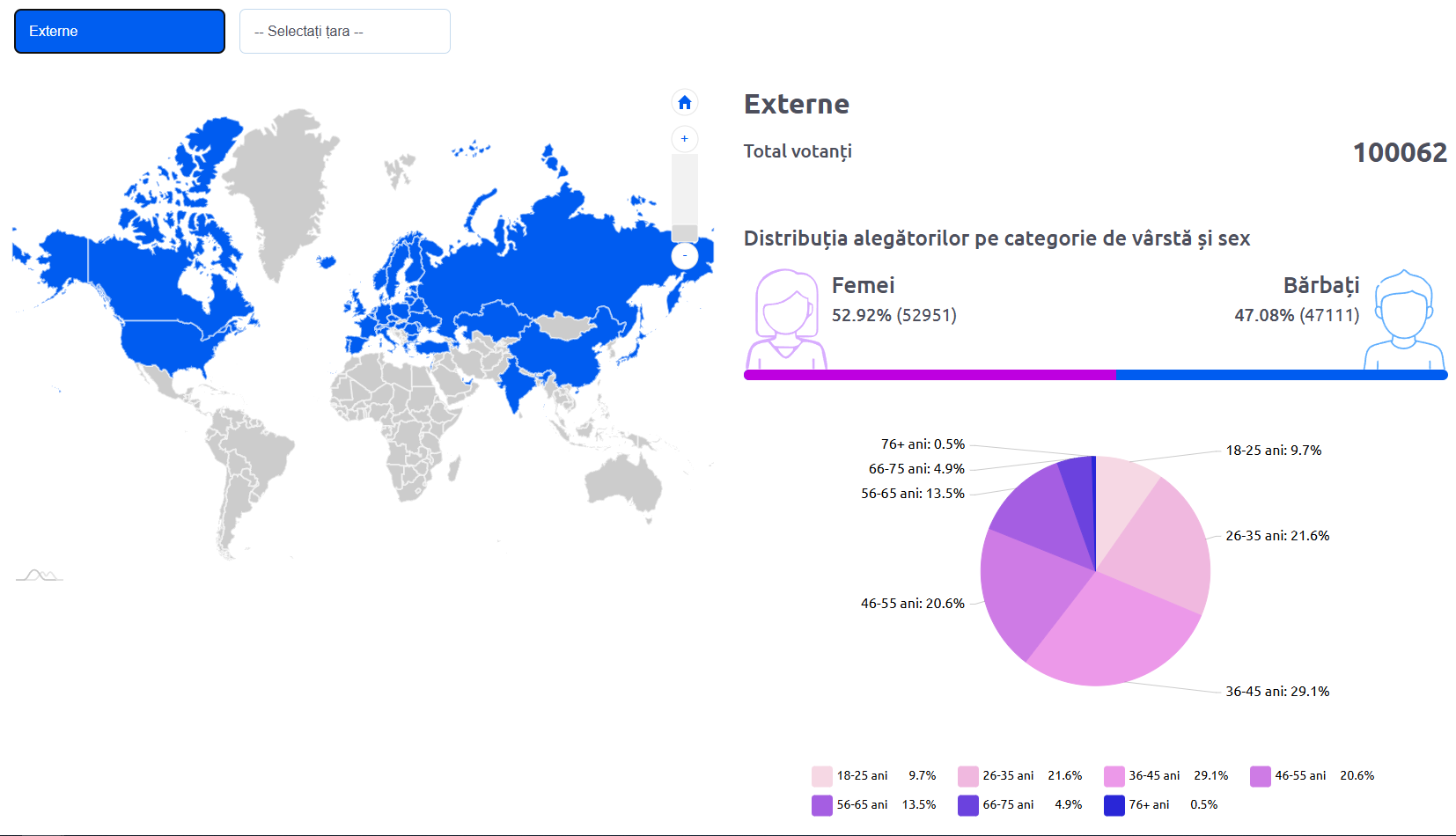Click the purple Femei portion of the bar

click(930, 375)
